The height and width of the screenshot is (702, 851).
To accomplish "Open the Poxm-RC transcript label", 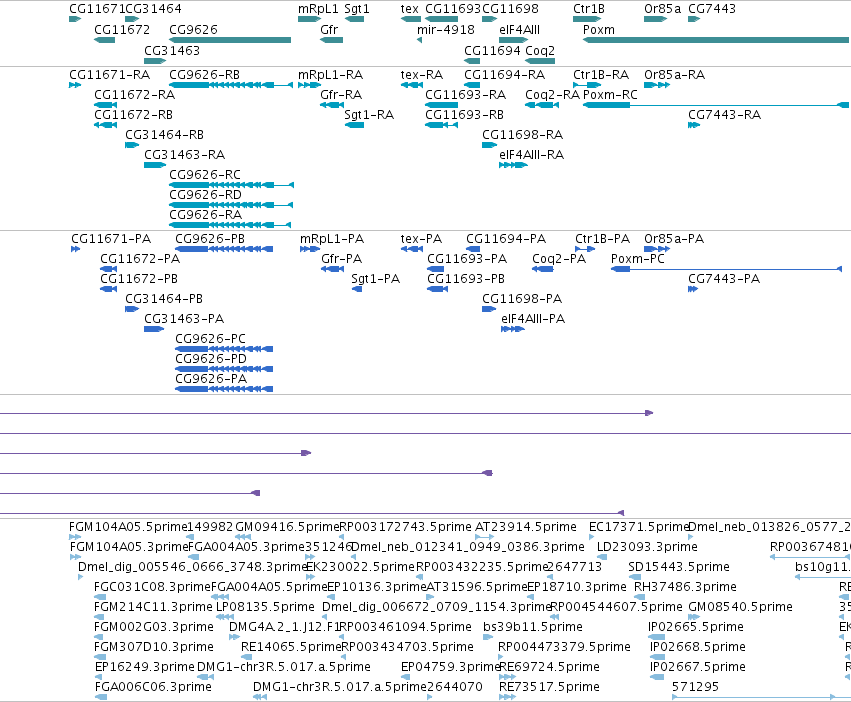I will pyautogui.click(x=610, y=94).
